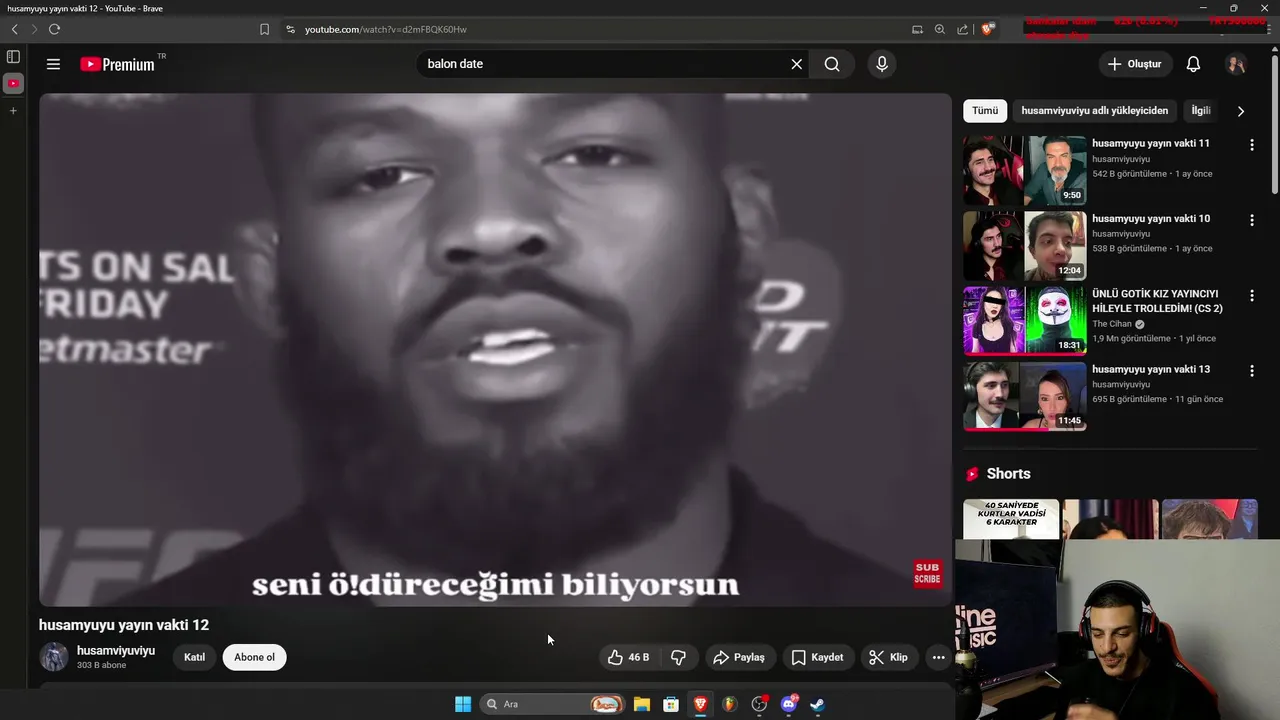The width and height of the screenshot is (1280, 720).
Task: Save video with the Kaydet button
Action: 818,657
